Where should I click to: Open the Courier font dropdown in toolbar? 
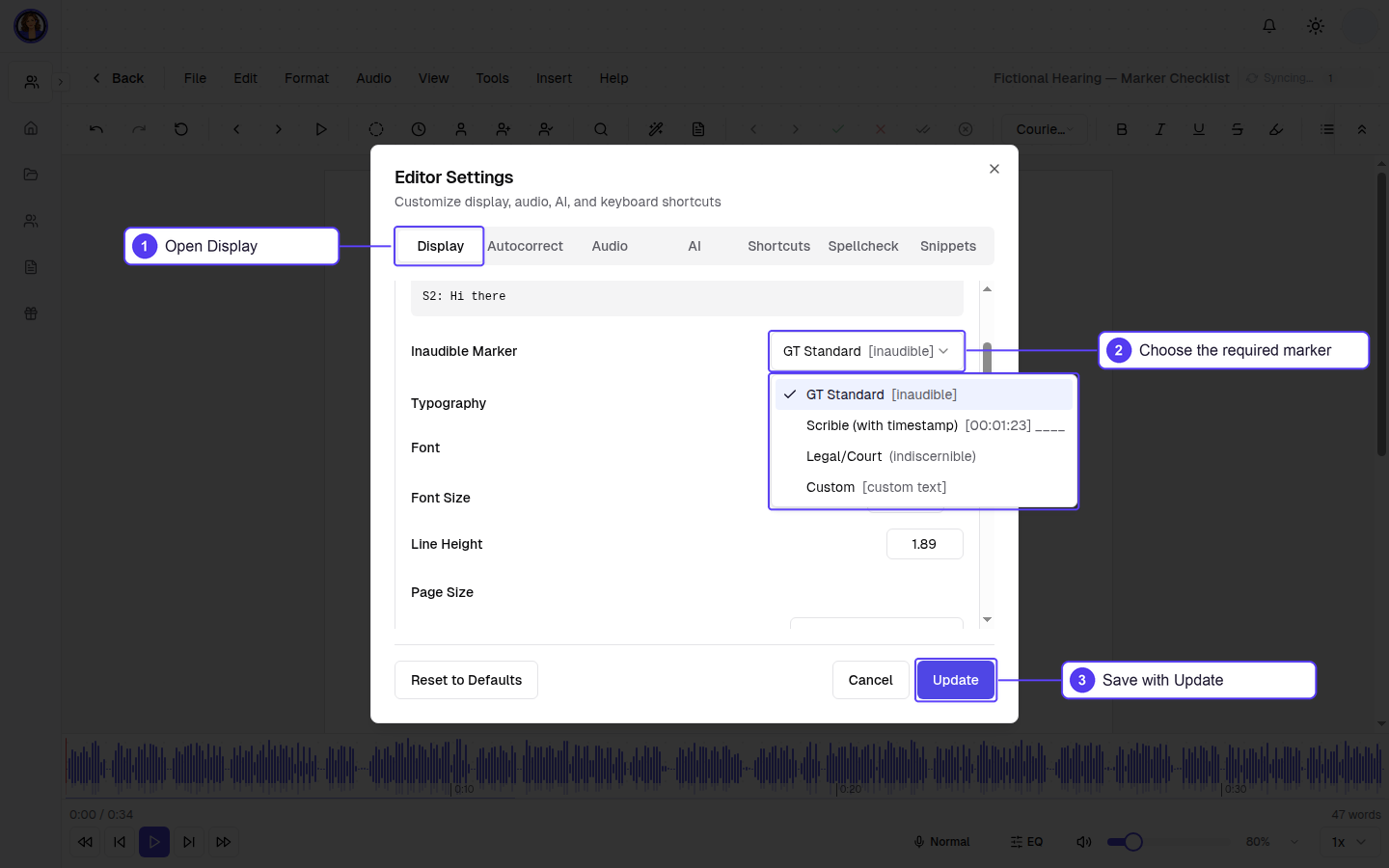(x=1045, y=129)
